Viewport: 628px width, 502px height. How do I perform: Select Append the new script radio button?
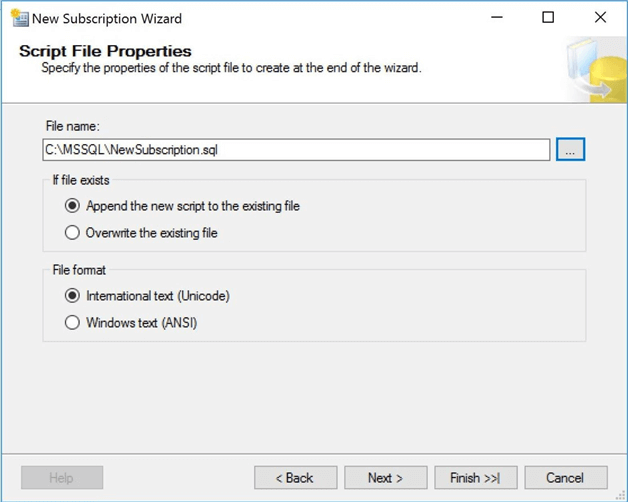coord(71,207)
